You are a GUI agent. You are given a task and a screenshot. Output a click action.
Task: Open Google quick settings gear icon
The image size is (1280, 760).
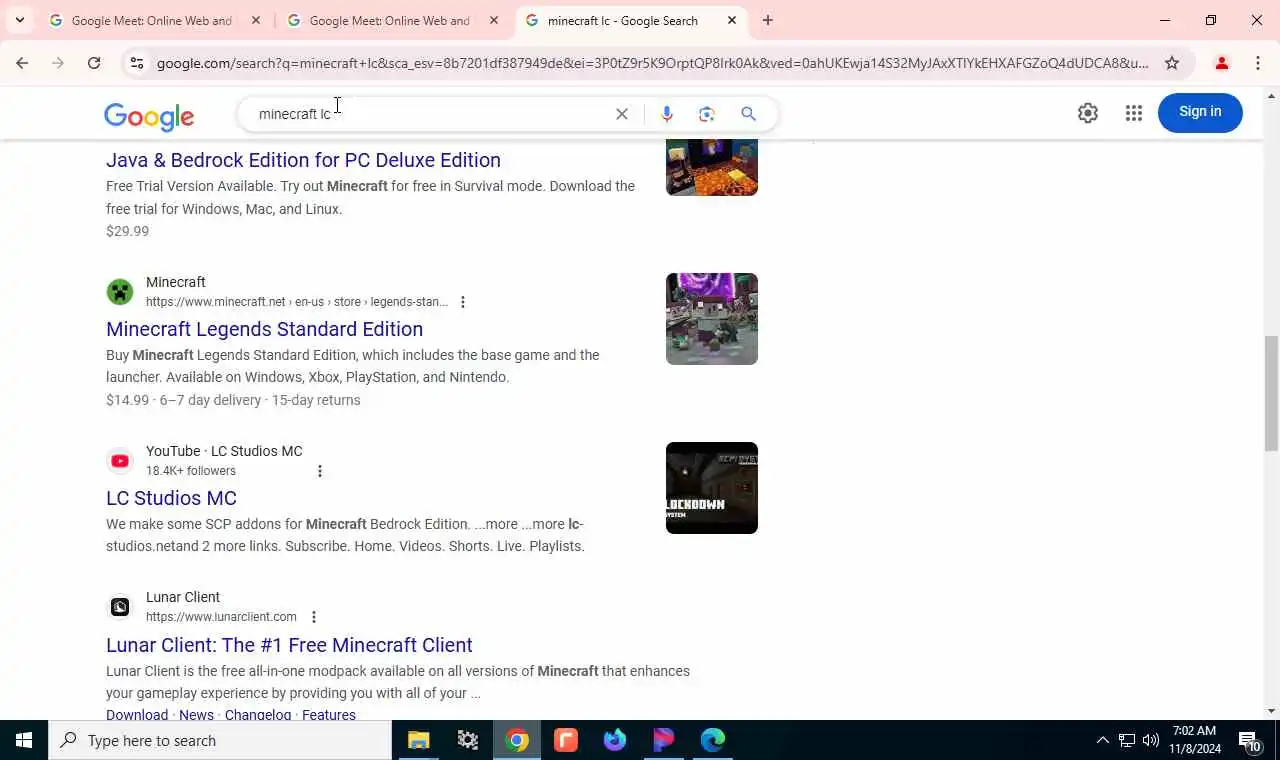[x=1088, y=113]
